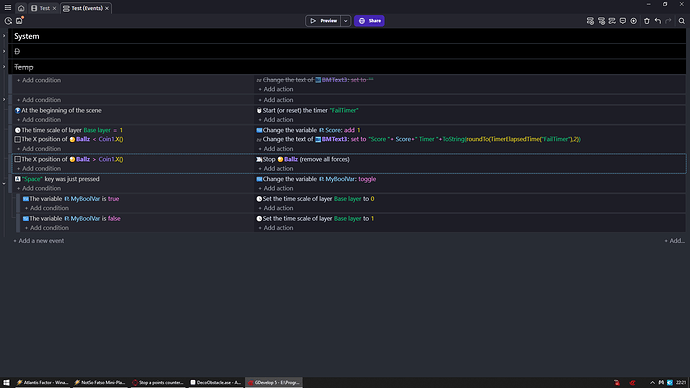This screenshot has height=388, width=690.
Task: Click the circled plus add-other-event icon
Action: [634, 21]
